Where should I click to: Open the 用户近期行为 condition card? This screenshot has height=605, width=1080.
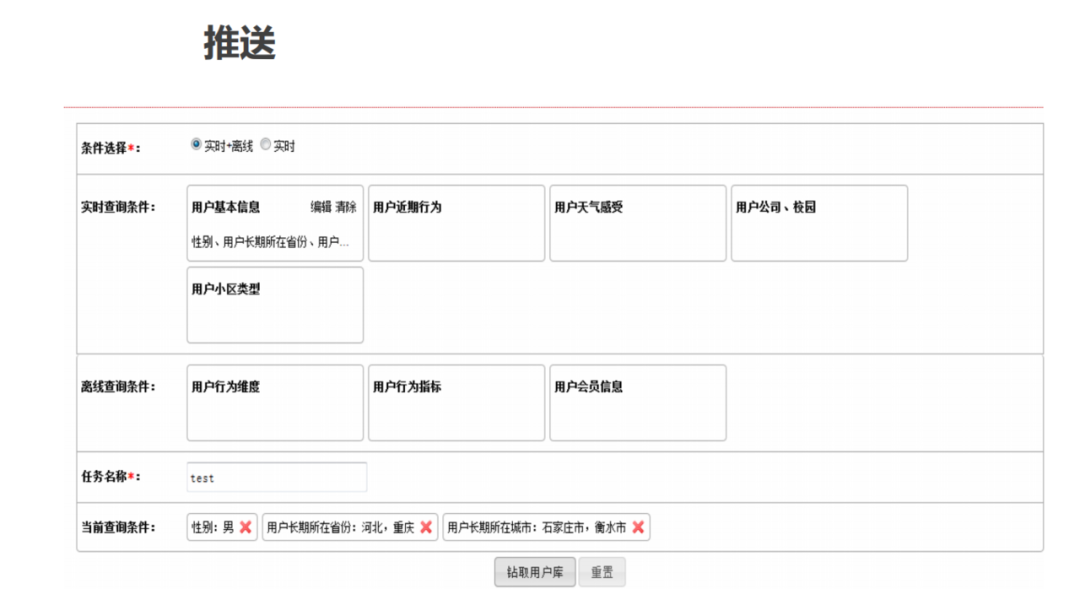(x=456, y=223)
